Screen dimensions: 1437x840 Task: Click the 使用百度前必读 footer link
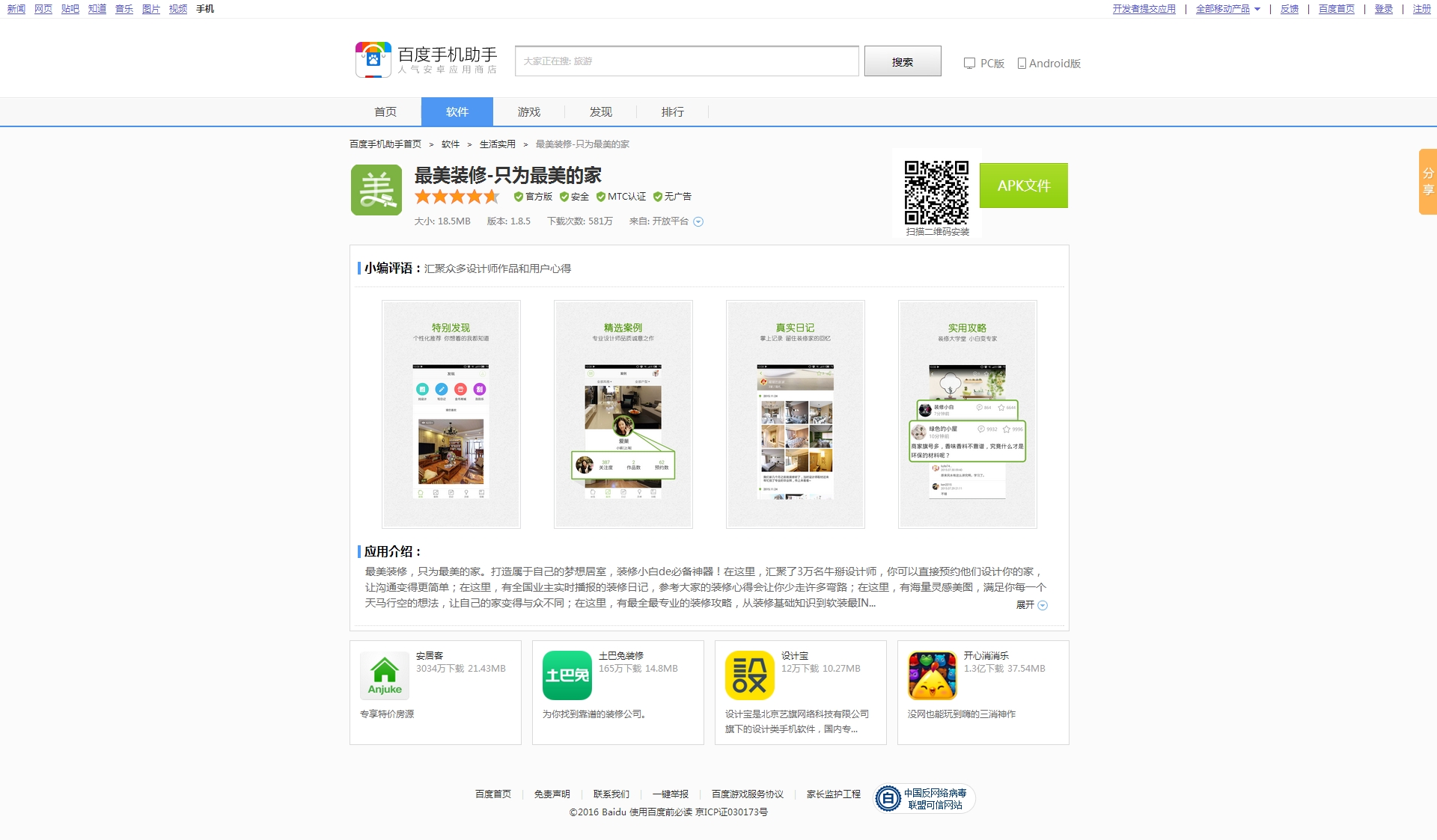[x=661, y=812]
